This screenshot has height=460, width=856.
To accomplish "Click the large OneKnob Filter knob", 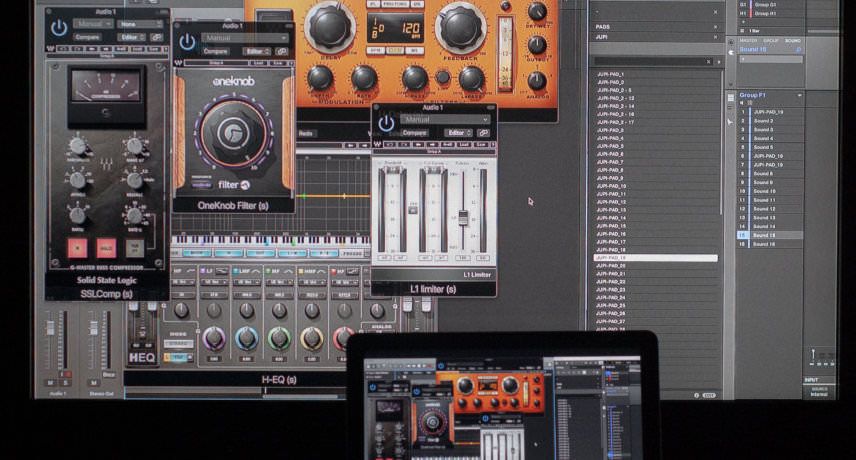I will point(234,133).
